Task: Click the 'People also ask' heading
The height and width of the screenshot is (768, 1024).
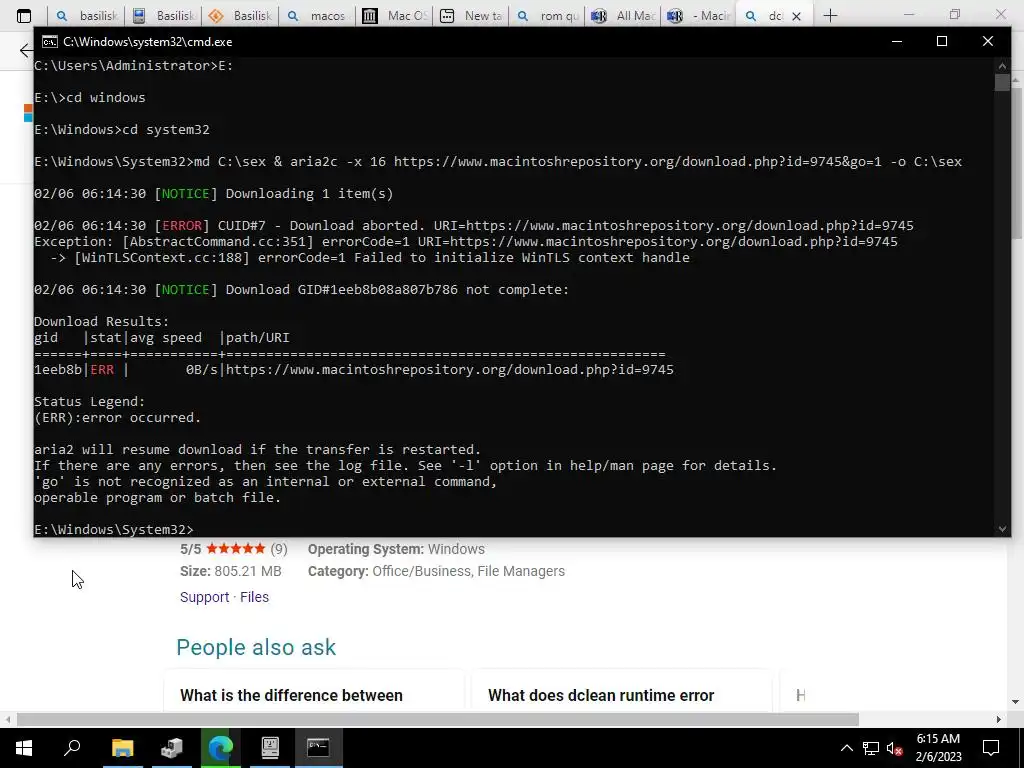Action: (256, 647)
